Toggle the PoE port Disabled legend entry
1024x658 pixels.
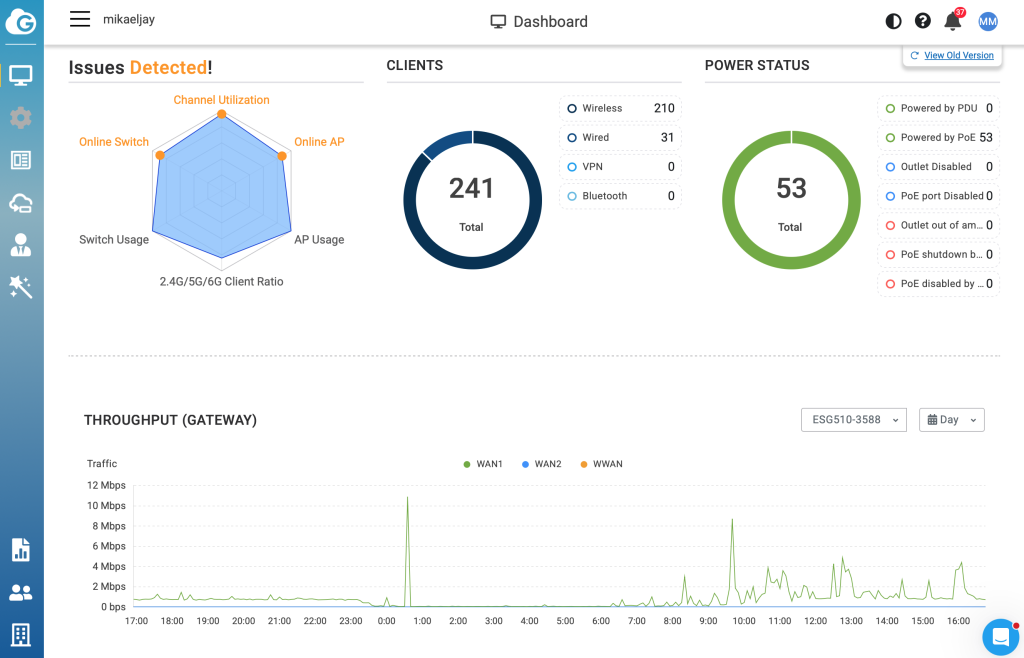938,196
